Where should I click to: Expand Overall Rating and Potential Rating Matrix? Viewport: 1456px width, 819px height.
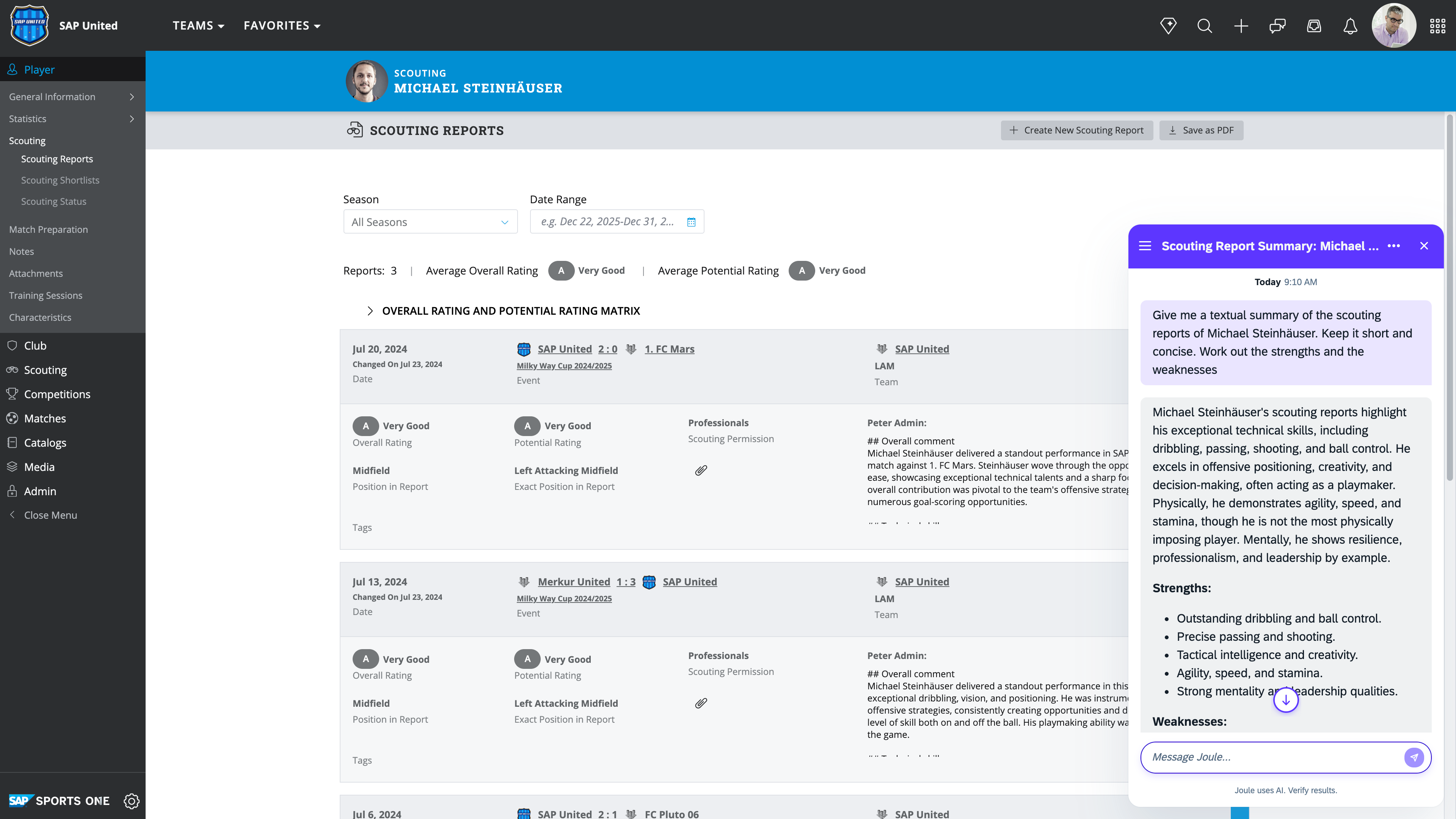tap(370, 311)
